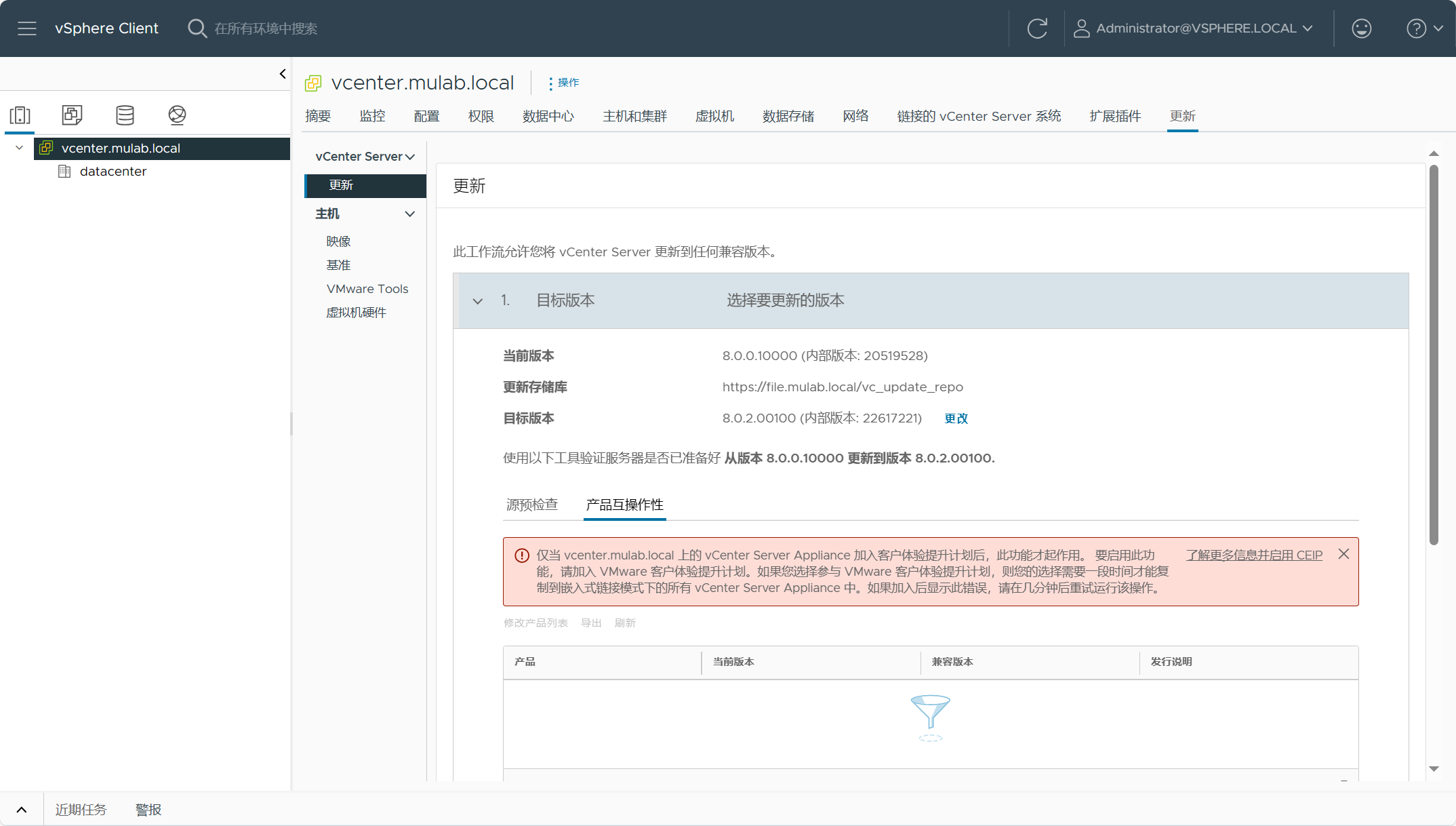Open VMware Tools in the sidebar
1456x826 pixels.
367,289
